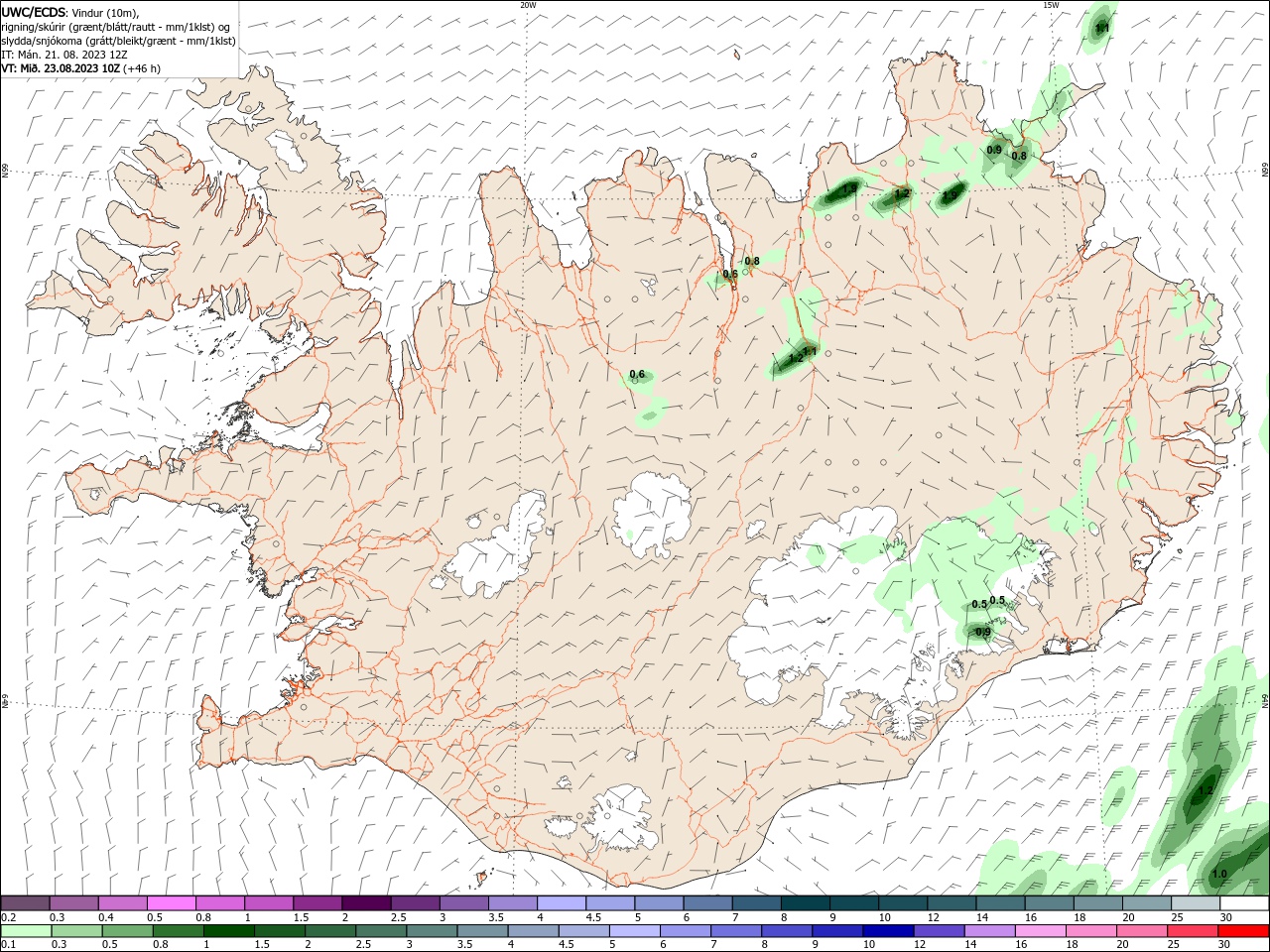Image resolution: width=1270 pixels, height=952 pixels.
Task: Pick the dark purple 2 top-row swatch
Action: click(365, 903)
